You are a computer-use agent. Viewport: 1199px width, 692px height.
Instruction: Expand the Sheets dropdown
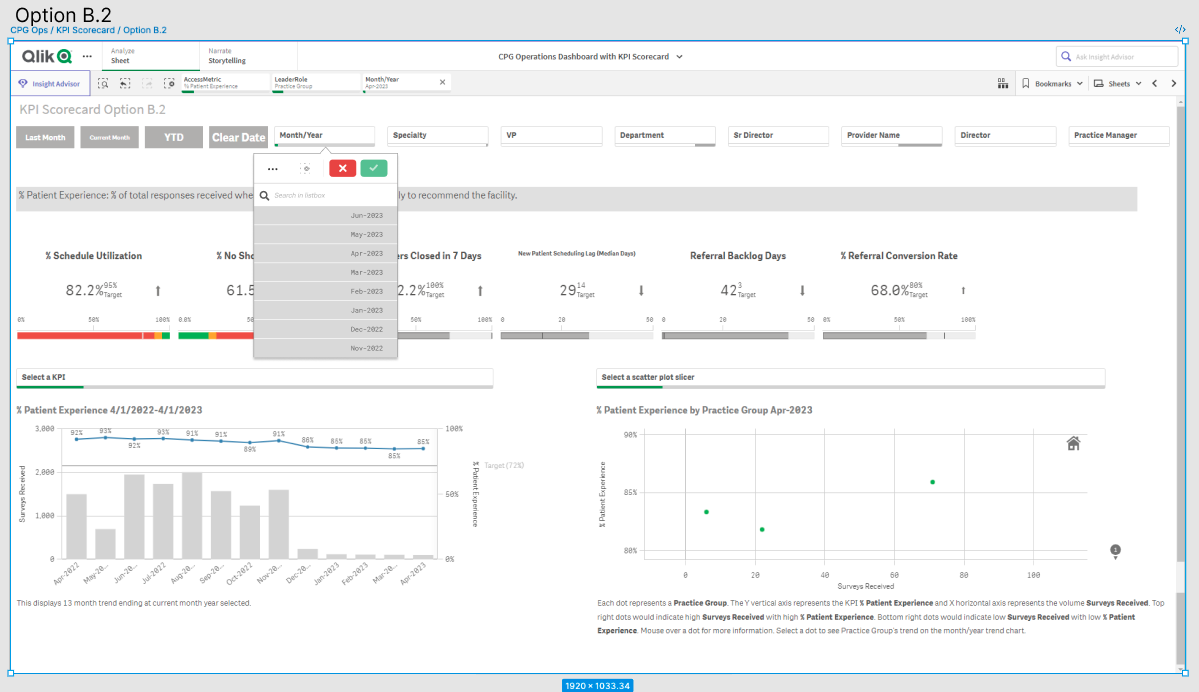(1139, 83)
